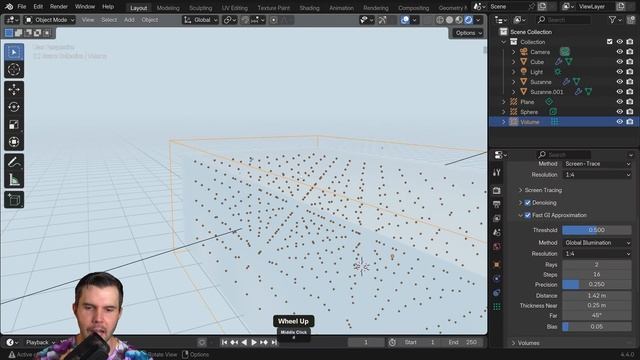Expand the Screen Tracing section

point(520,190)
